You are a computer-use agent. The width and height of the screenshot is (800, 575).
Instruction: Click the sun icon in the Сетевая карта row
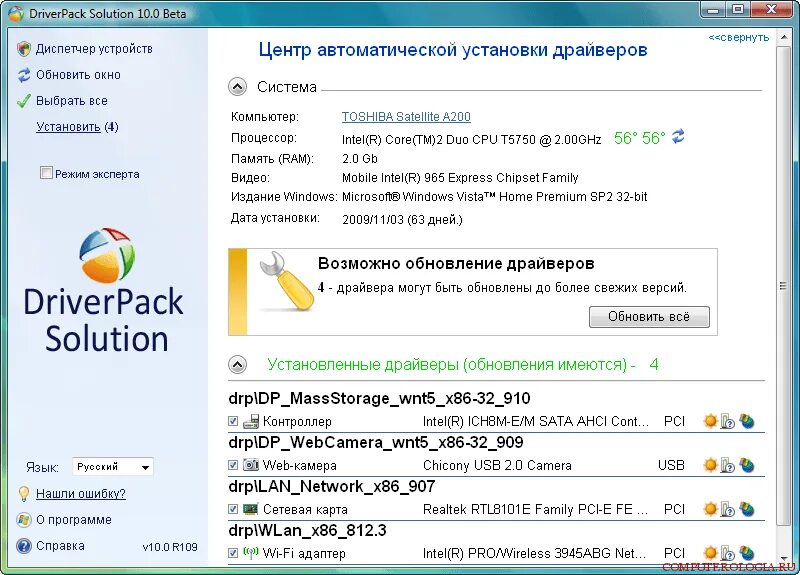(710, 509)
